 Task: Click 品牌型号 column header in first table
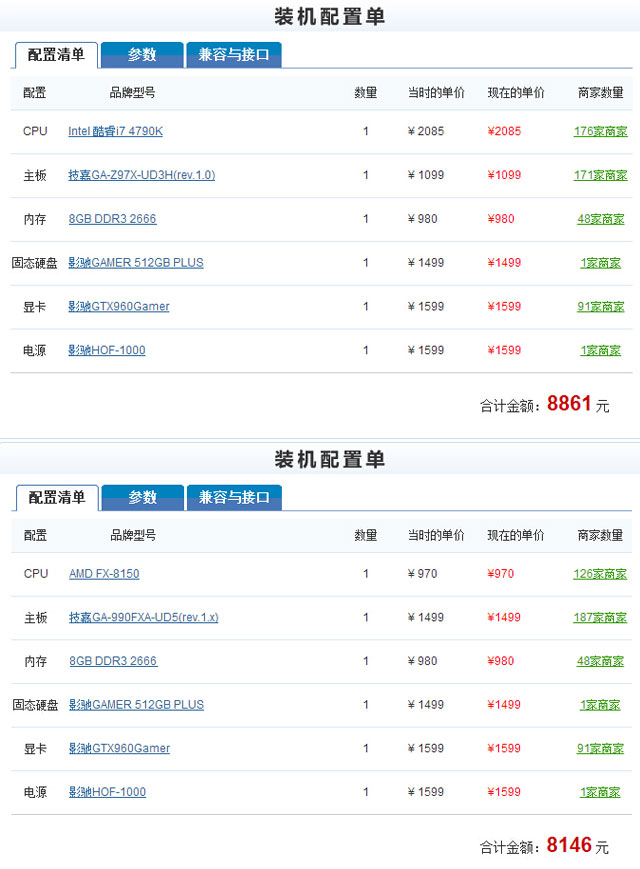click(x=132, y=93)
